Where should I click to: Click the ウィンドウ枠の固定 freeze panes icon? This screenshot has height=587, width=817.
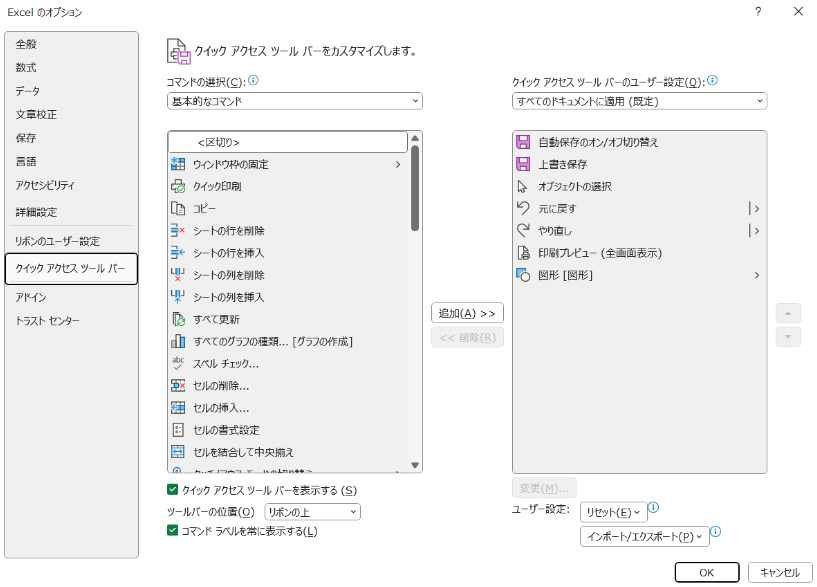[178, 164]
